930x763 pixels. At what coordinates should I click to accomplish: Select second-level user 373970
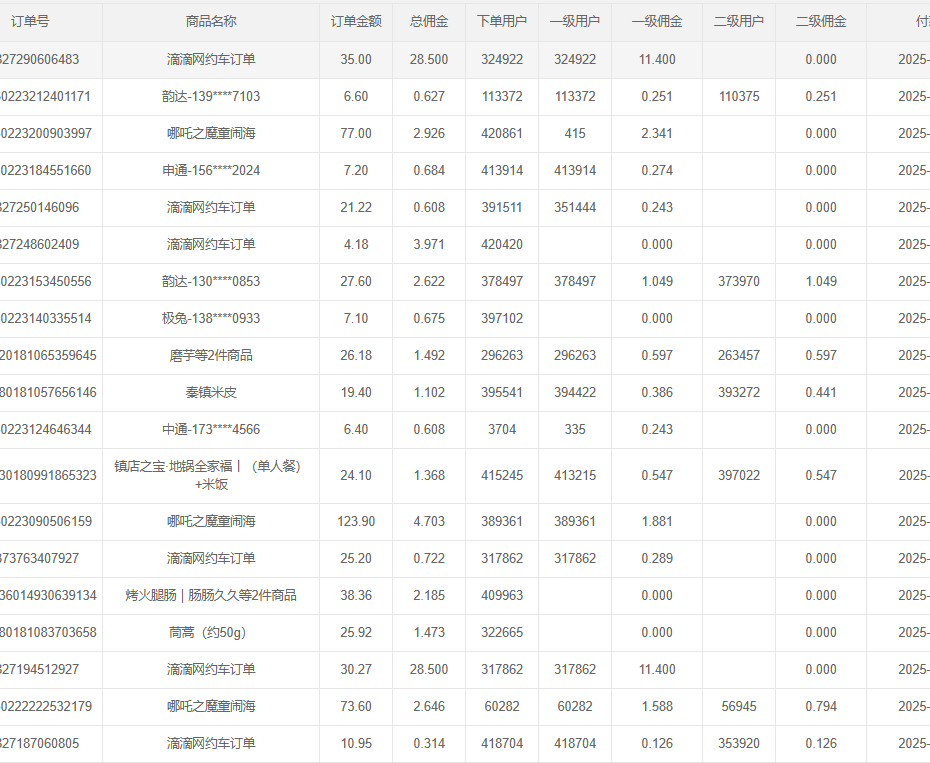pyautogui.click(x=739, y=281)
